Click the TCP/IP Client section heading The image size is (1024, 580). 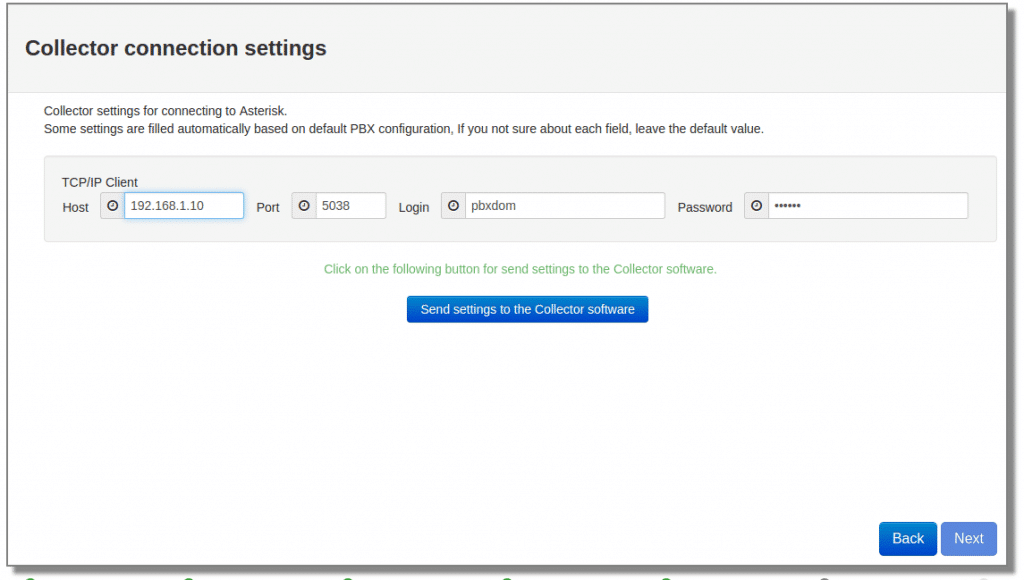click(100, 182)
